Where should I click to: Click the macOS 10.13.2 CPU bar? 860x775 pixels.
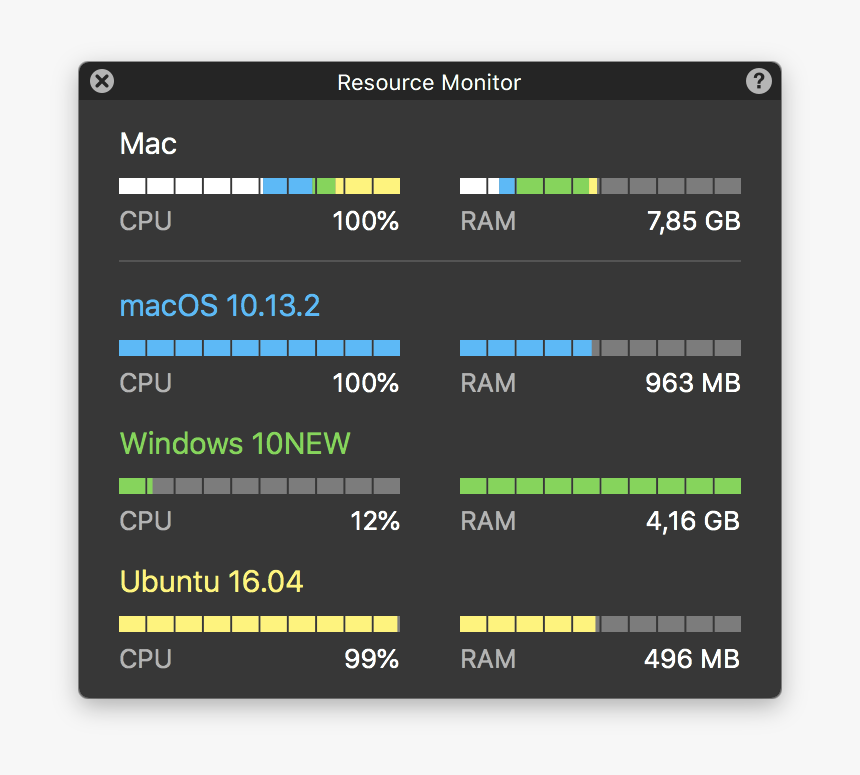tap(259, 348)
